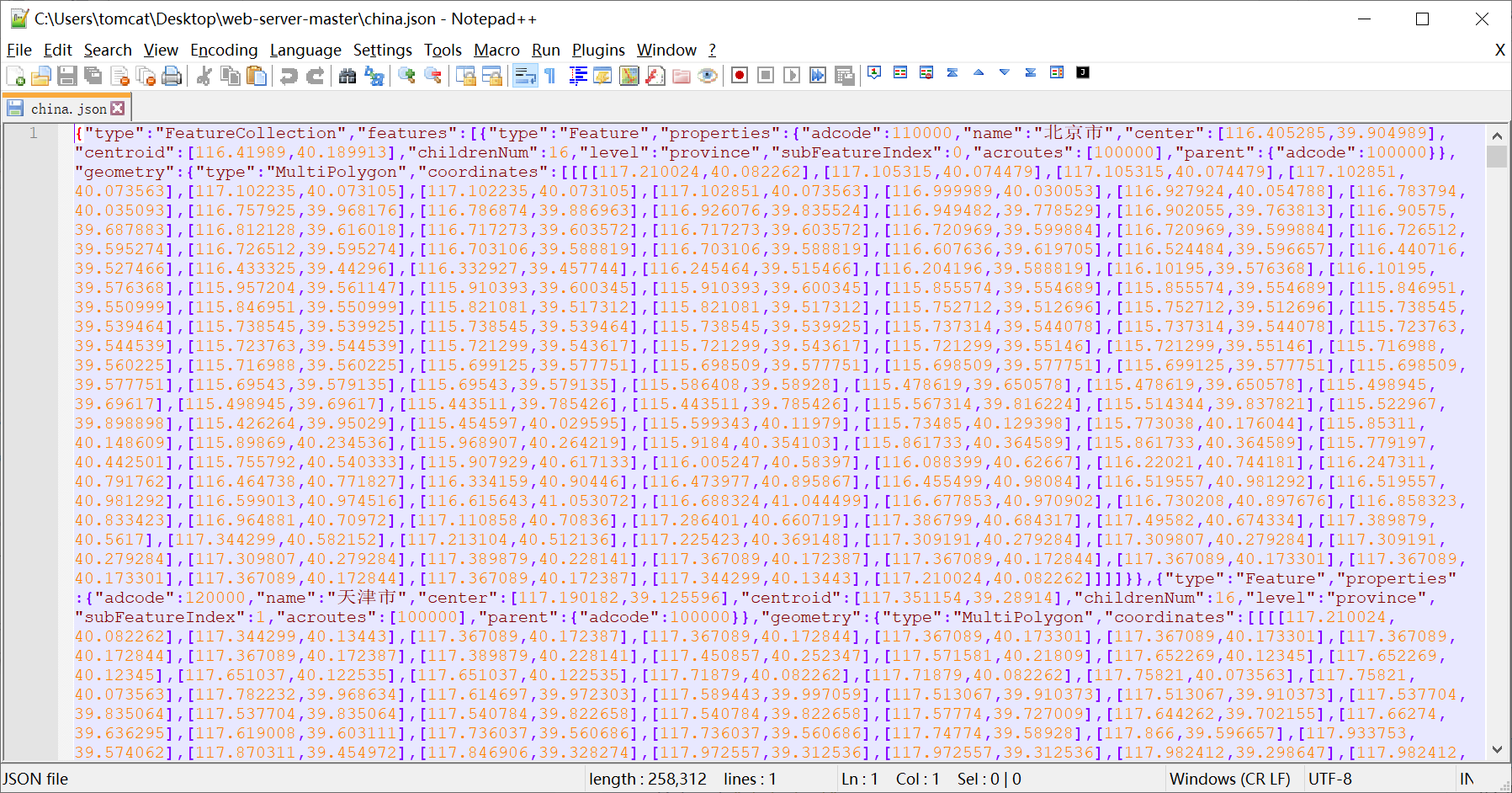Open the Tools menu
This screenshot has height=793, width=1512.
click(443, 51)
